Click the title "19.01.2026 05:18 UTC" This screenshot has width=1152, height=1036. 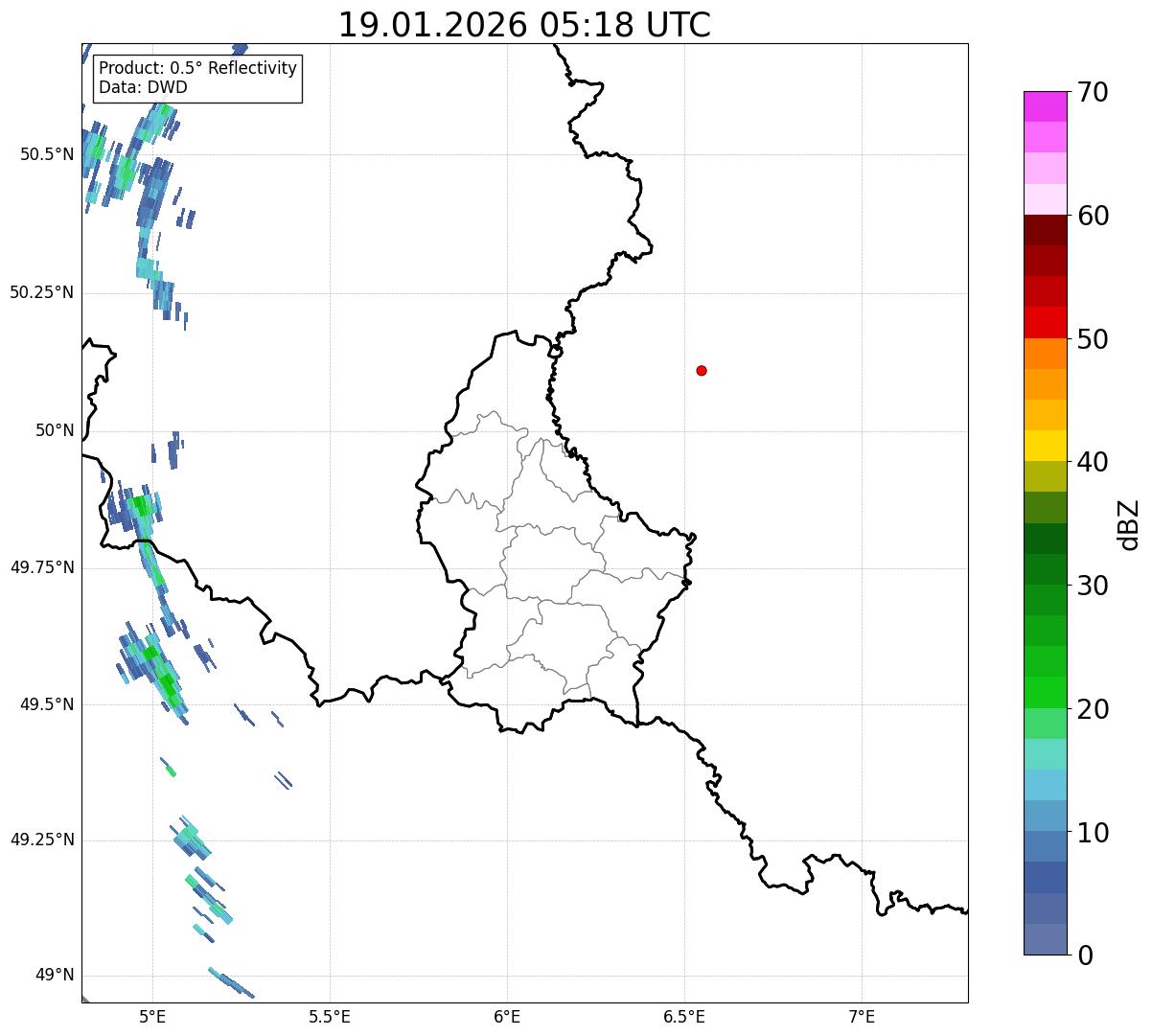pyautogui.click(x=524, y=25)
